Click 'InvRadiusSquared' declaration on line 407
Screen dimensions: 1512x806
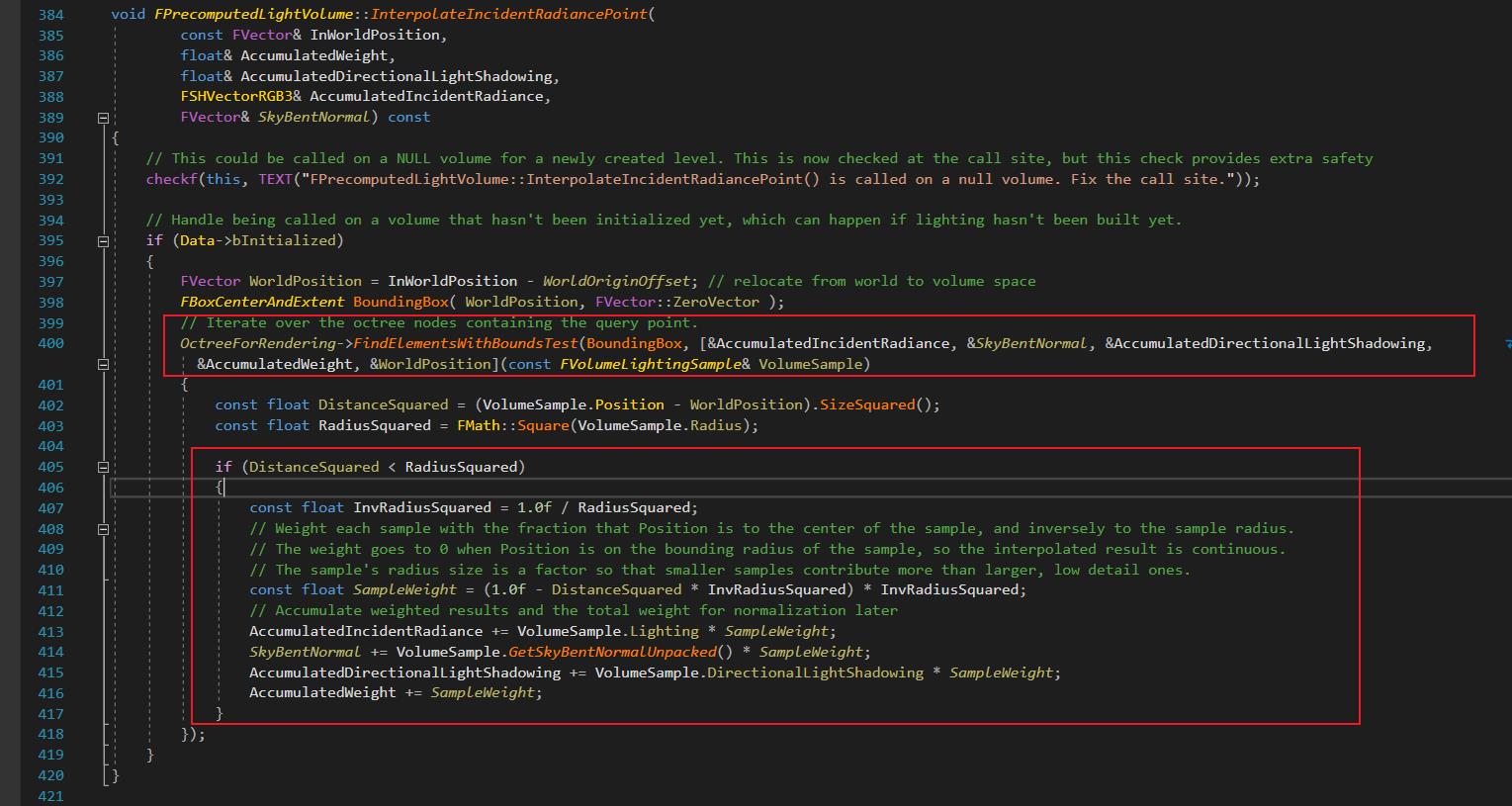[422, 507]
